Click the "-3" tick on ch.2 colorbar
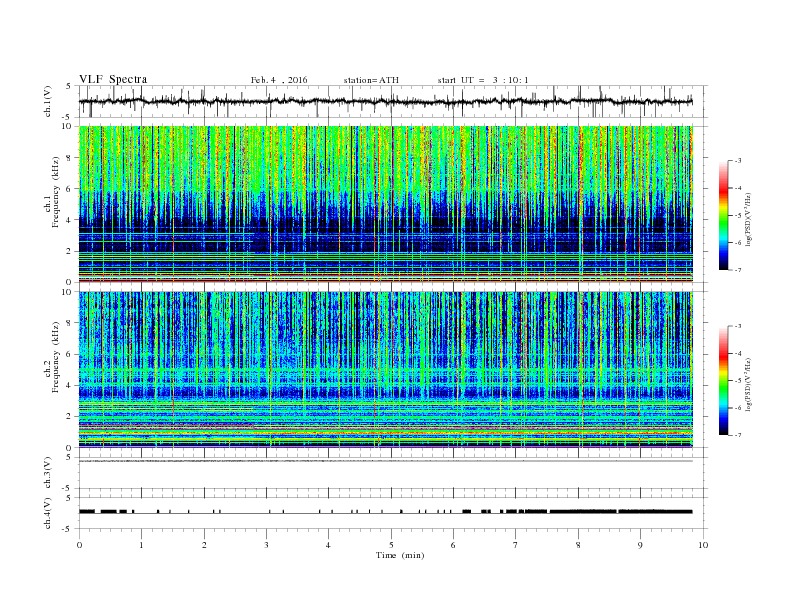 pyautogui.click(x=738, y=326)
